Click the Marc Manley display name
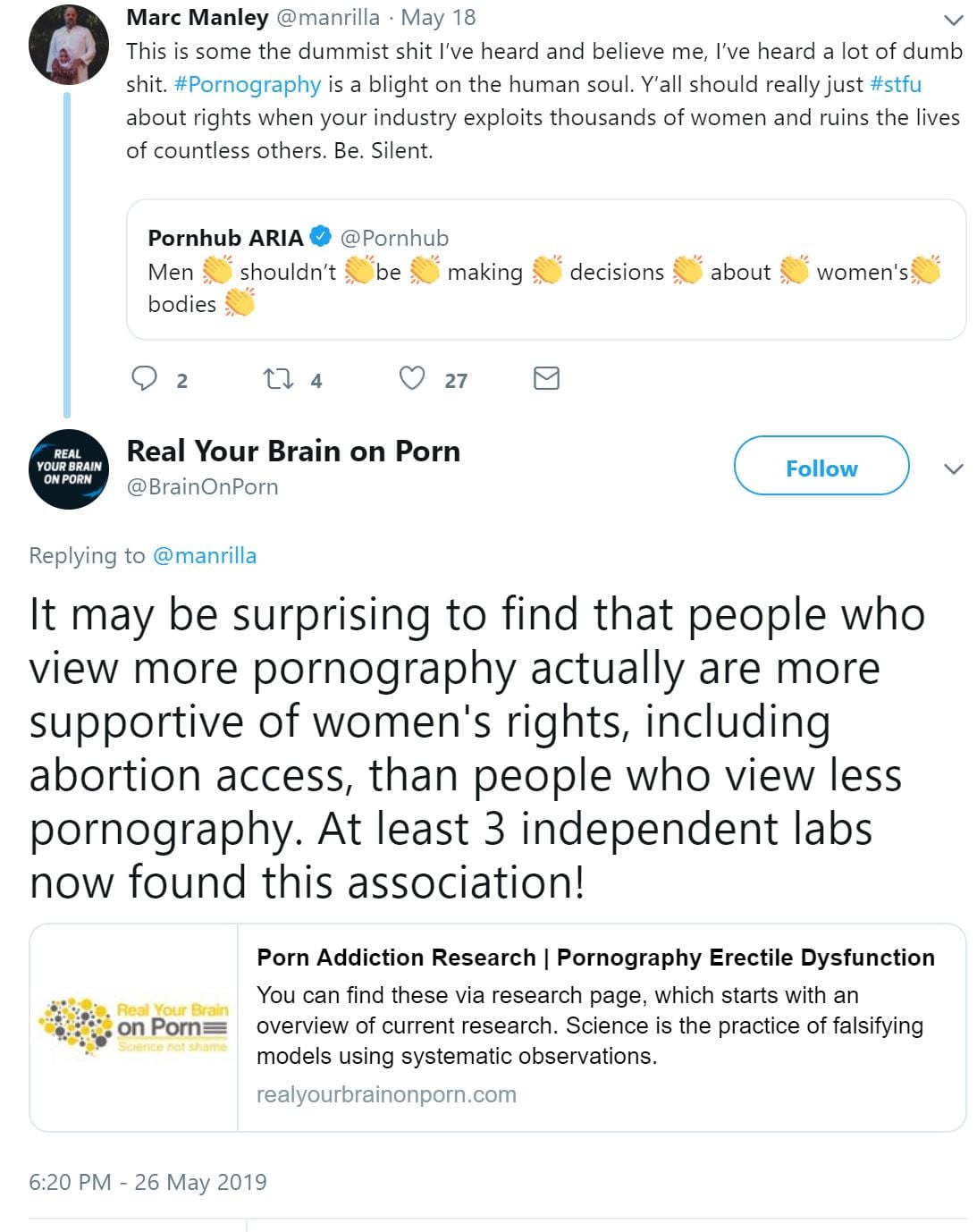 (x=198, y=17)
